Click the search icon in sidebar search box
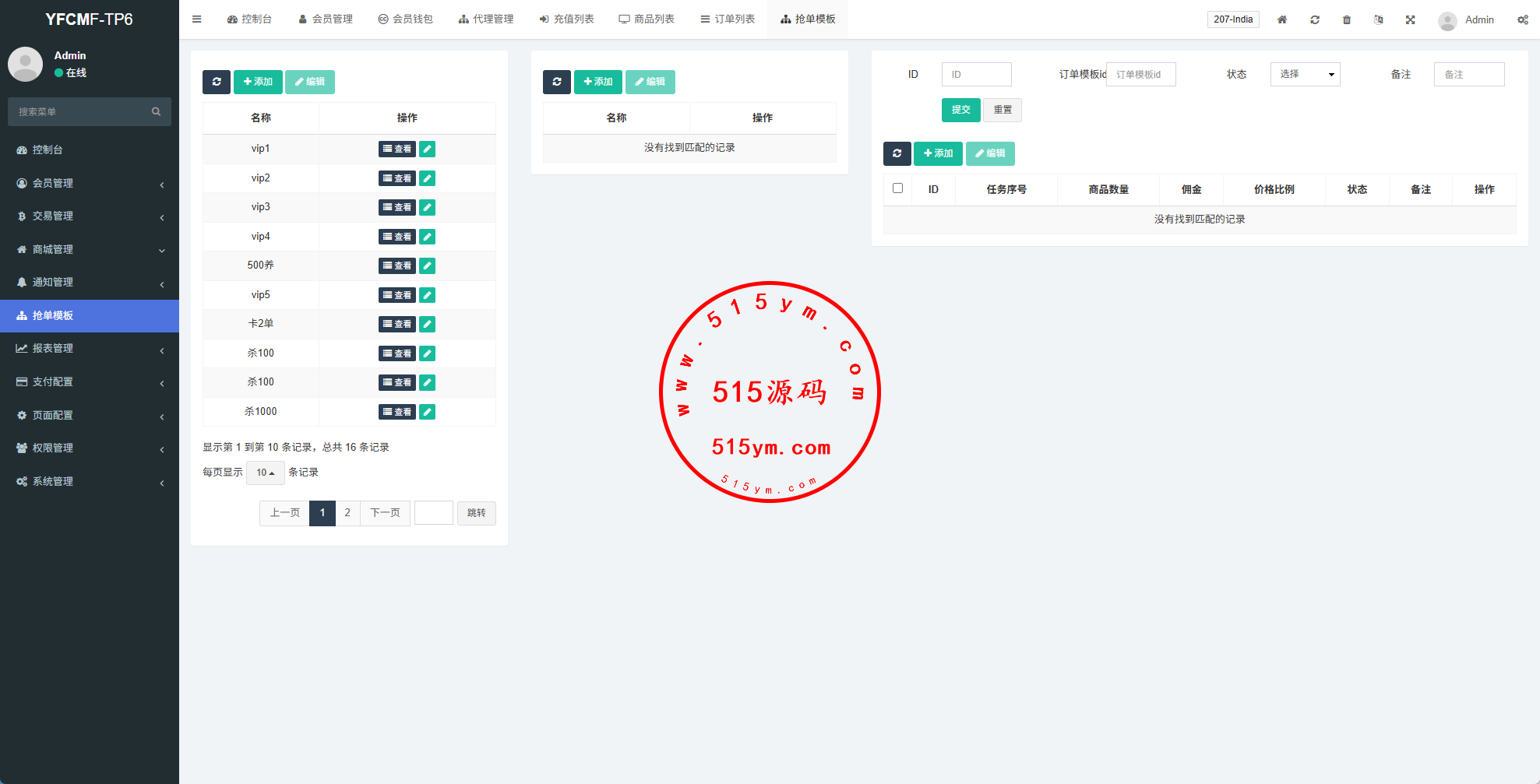Viewport: 1540px width, 784px height. 156,112
